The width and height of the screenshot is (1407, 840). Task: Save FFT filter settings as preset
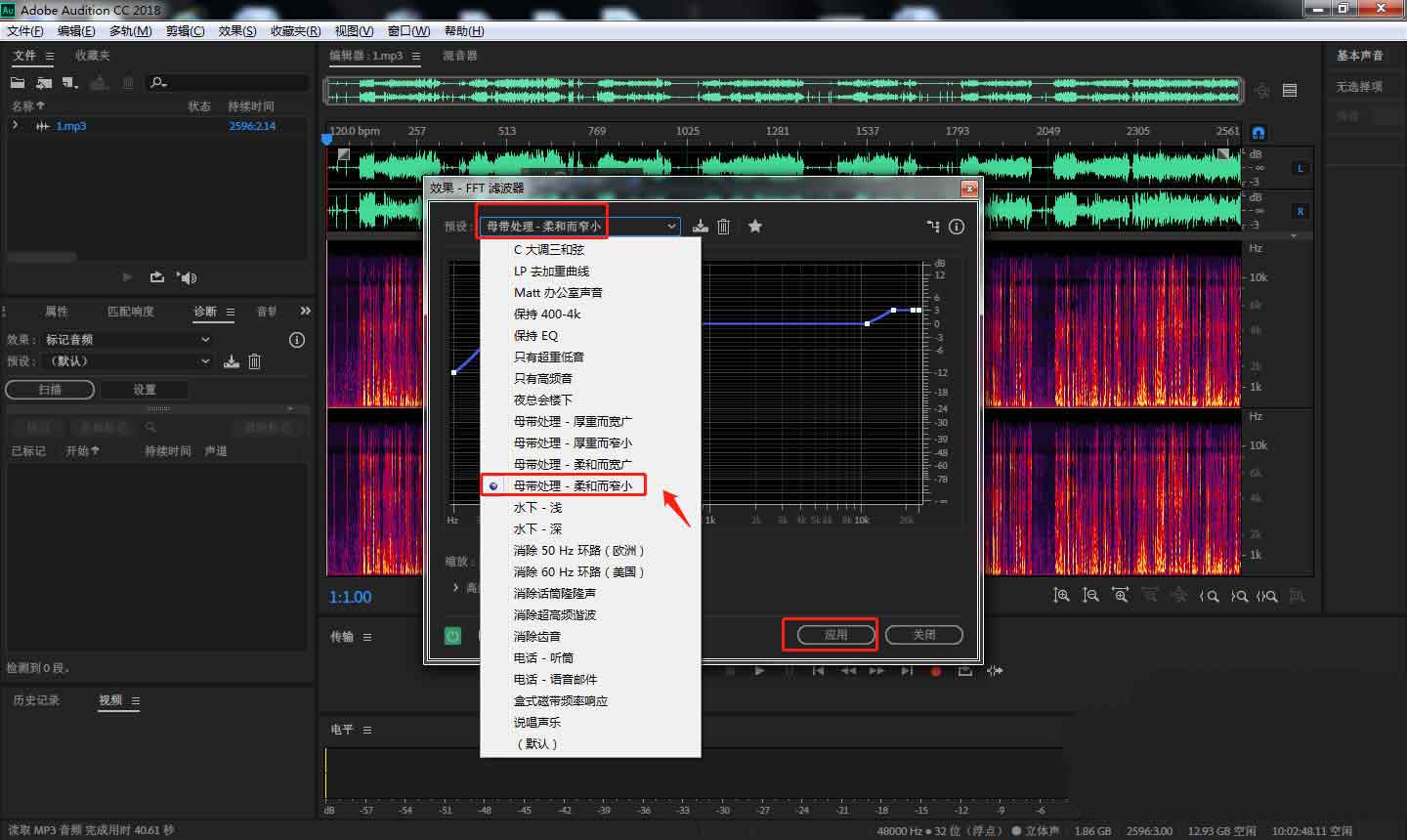click(700, 227)
